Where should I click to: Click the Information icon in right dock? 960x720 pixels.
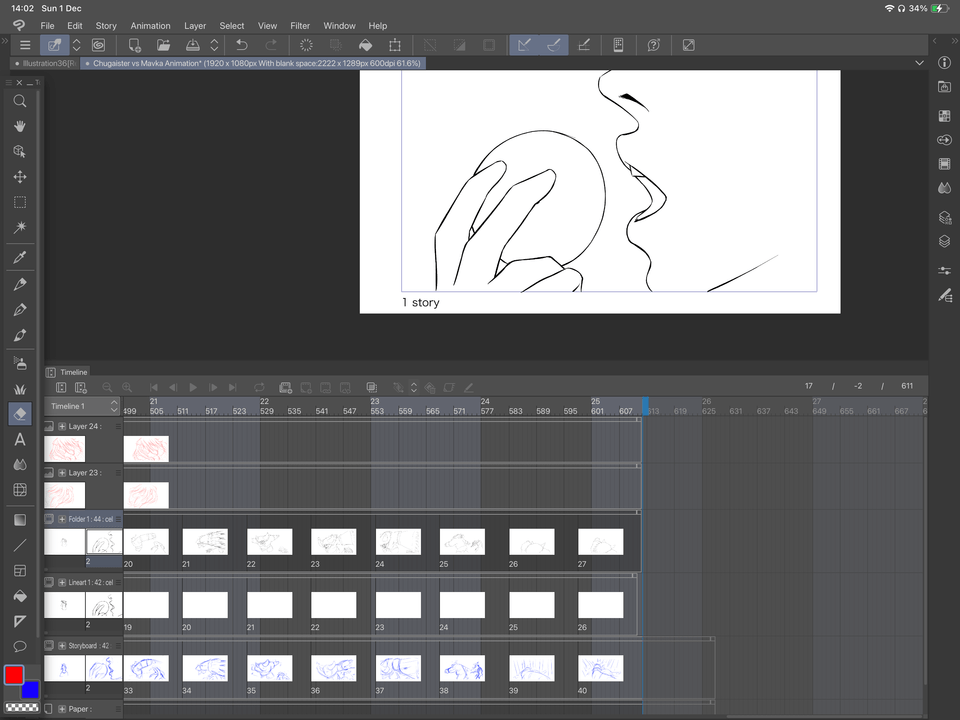tap(944, 62)
